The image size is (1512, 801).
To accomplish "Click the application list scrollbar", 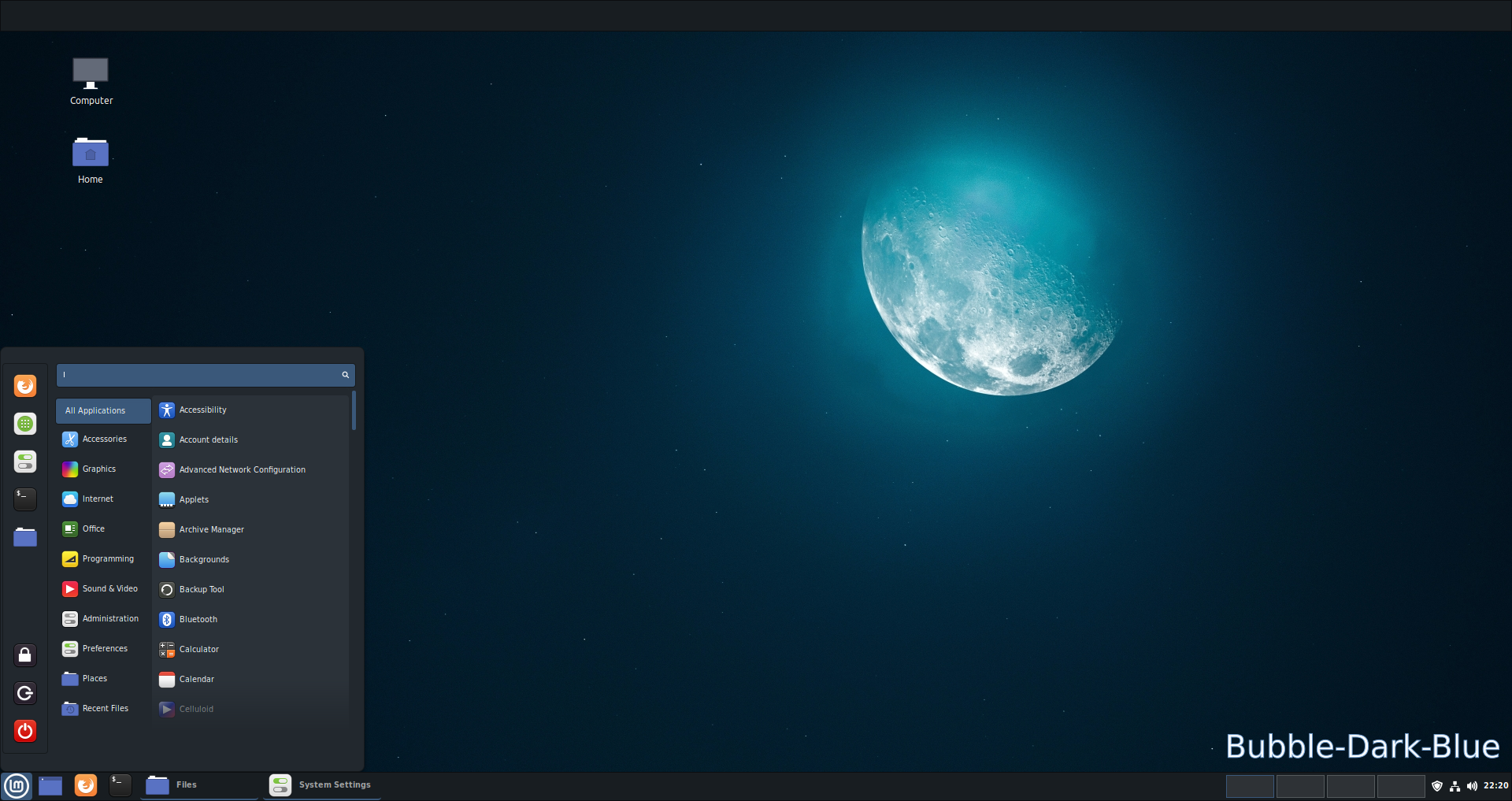I will point(354,410).
